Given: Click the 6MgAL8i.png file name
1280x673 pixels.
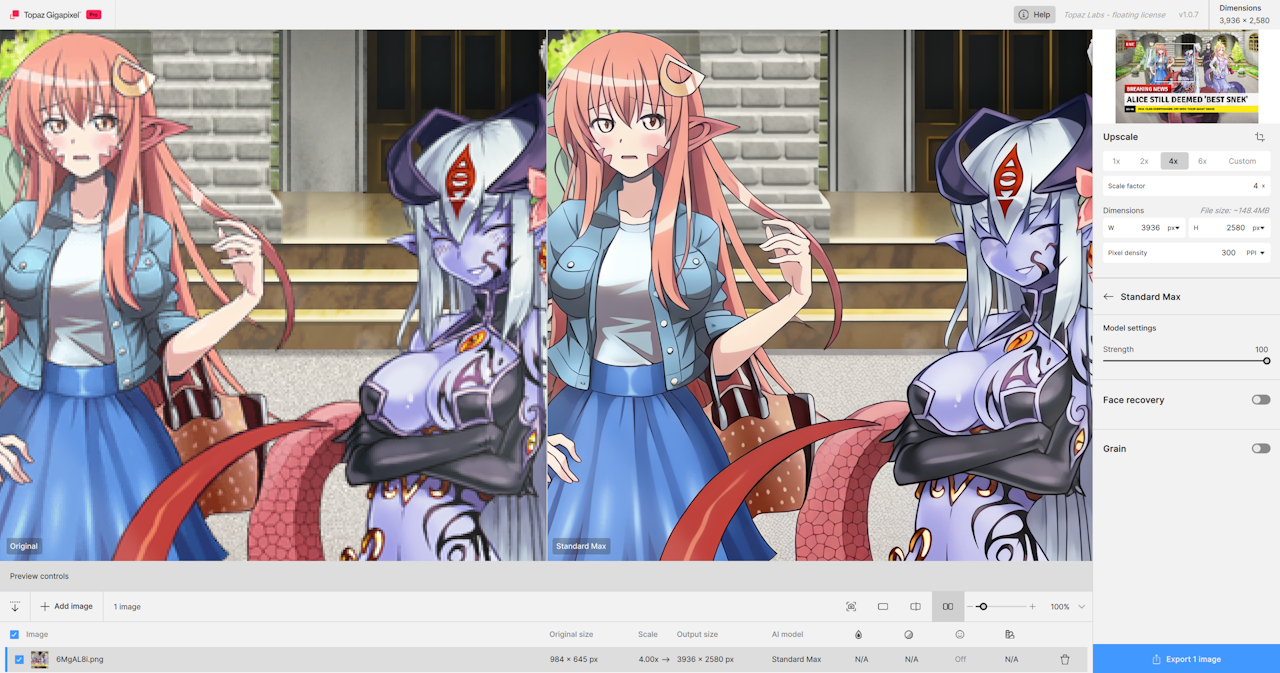Looking at the screenshot, I should [79, 659].
